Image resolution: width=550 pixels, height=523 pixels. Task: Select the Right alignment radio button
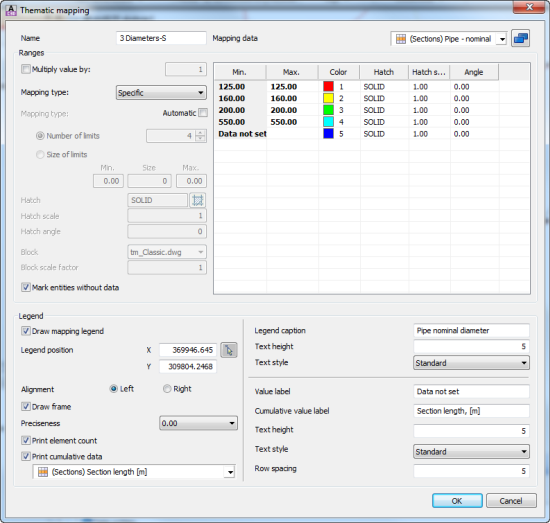(167, 389)
